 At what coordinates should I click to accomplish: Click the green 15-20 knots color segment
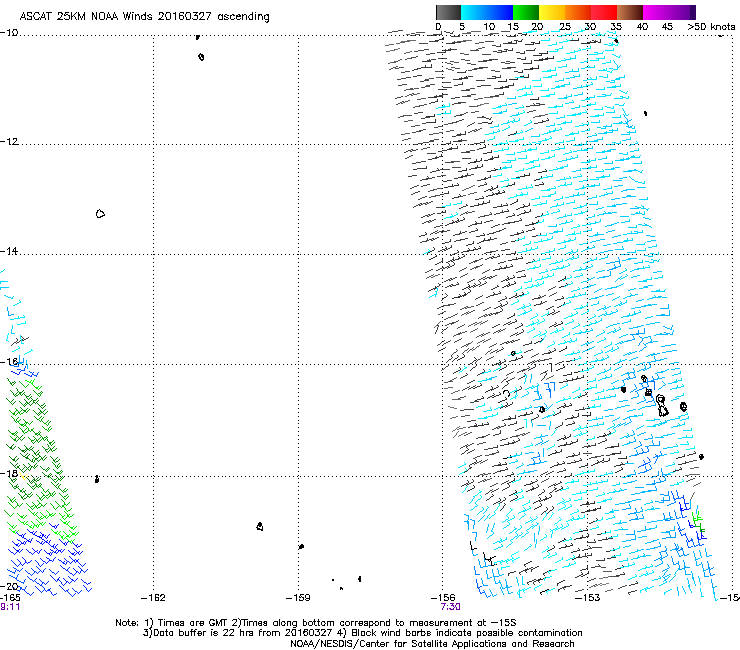pyautogui.click(x=526, y=12)
